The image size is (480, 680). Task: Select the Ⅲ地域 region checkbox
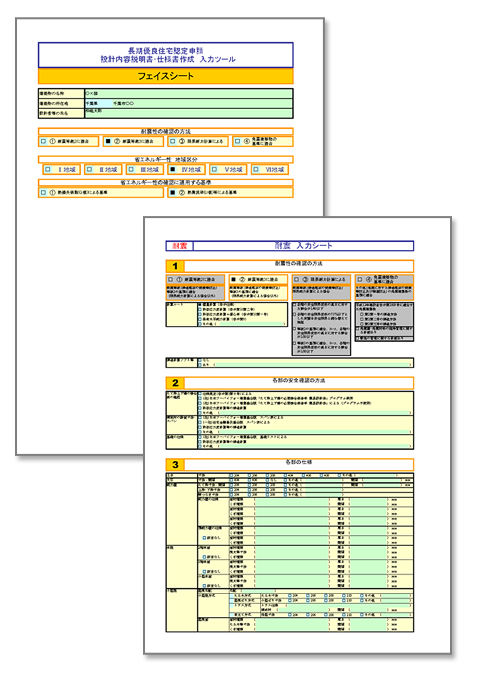click(131, 170)
